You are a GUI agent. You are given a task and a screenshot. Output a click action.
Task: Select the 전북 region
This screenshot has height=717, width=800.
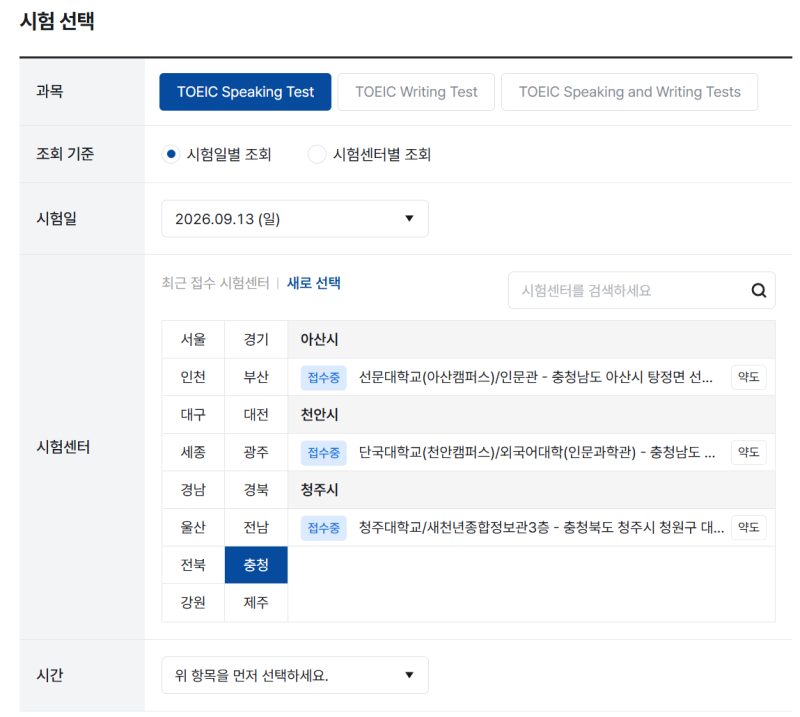(193, 565)
